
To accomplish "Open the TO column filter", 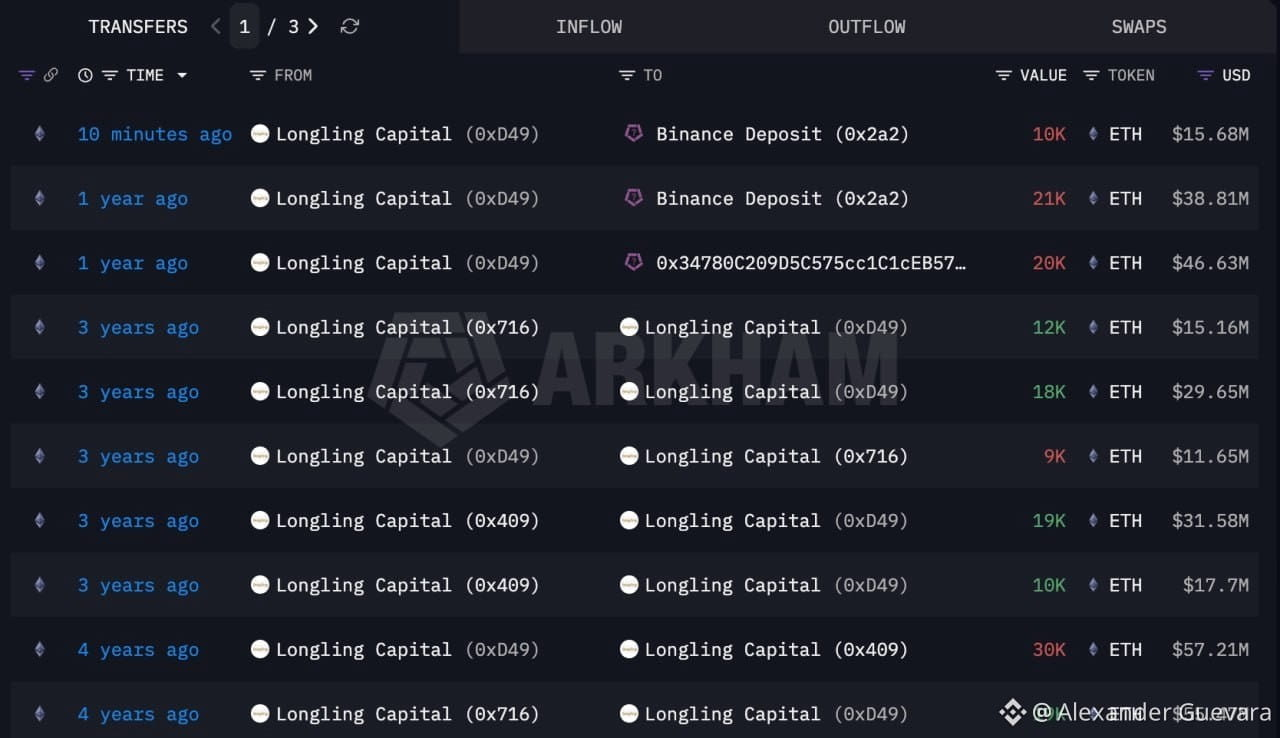I will [627, 75].
